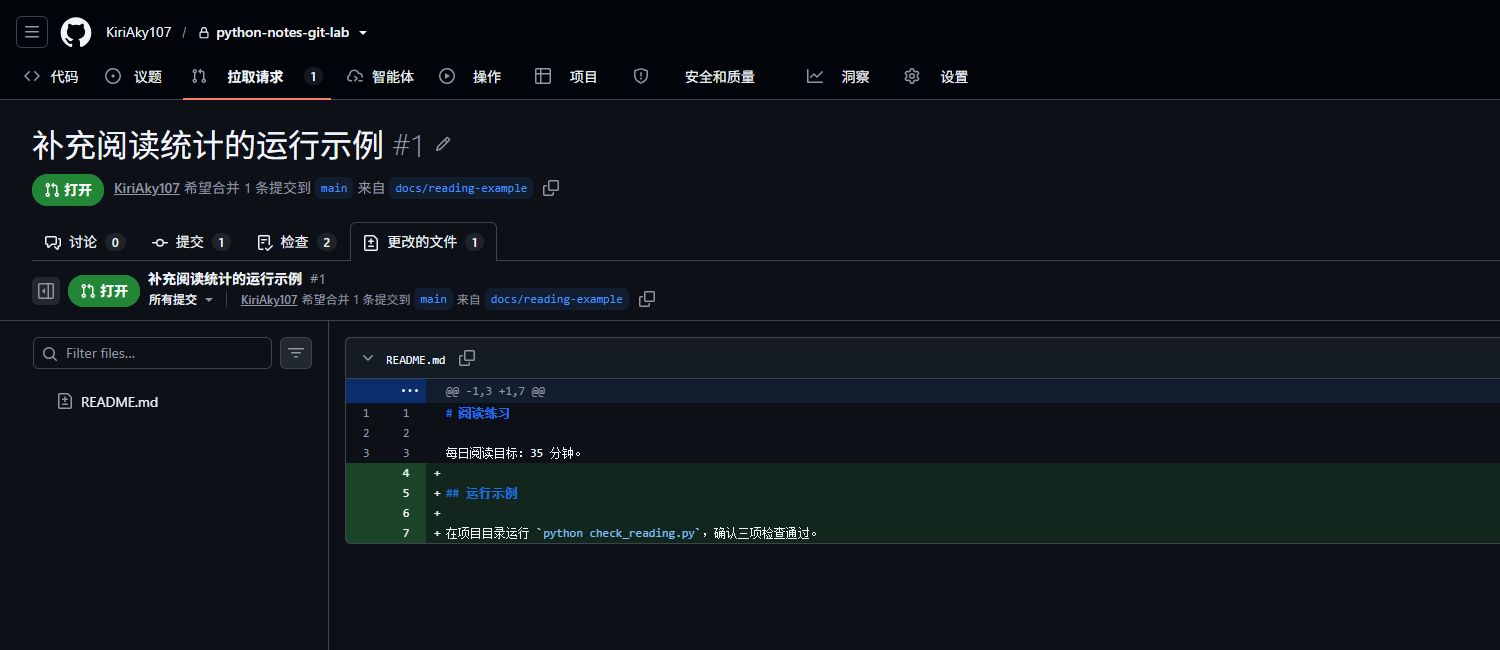Open main branch label in sticky header

coord(433,299)
